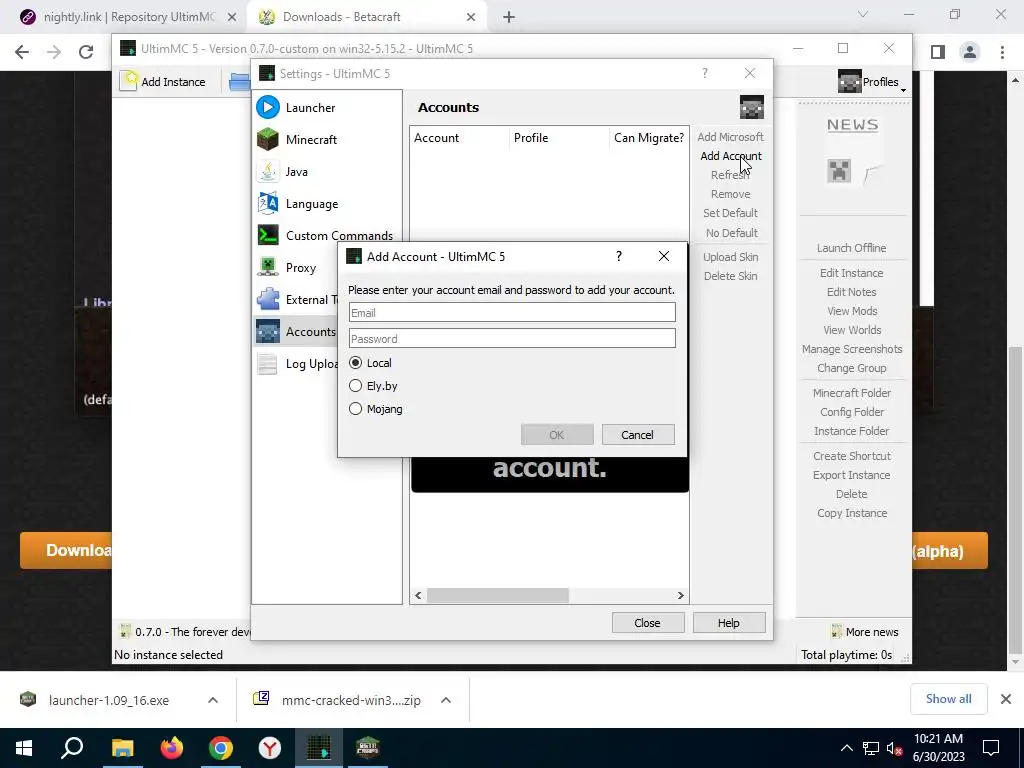This screenshot has width=1024, height=768.
Task: Click the Language translation icon
Action: point(268,203)
